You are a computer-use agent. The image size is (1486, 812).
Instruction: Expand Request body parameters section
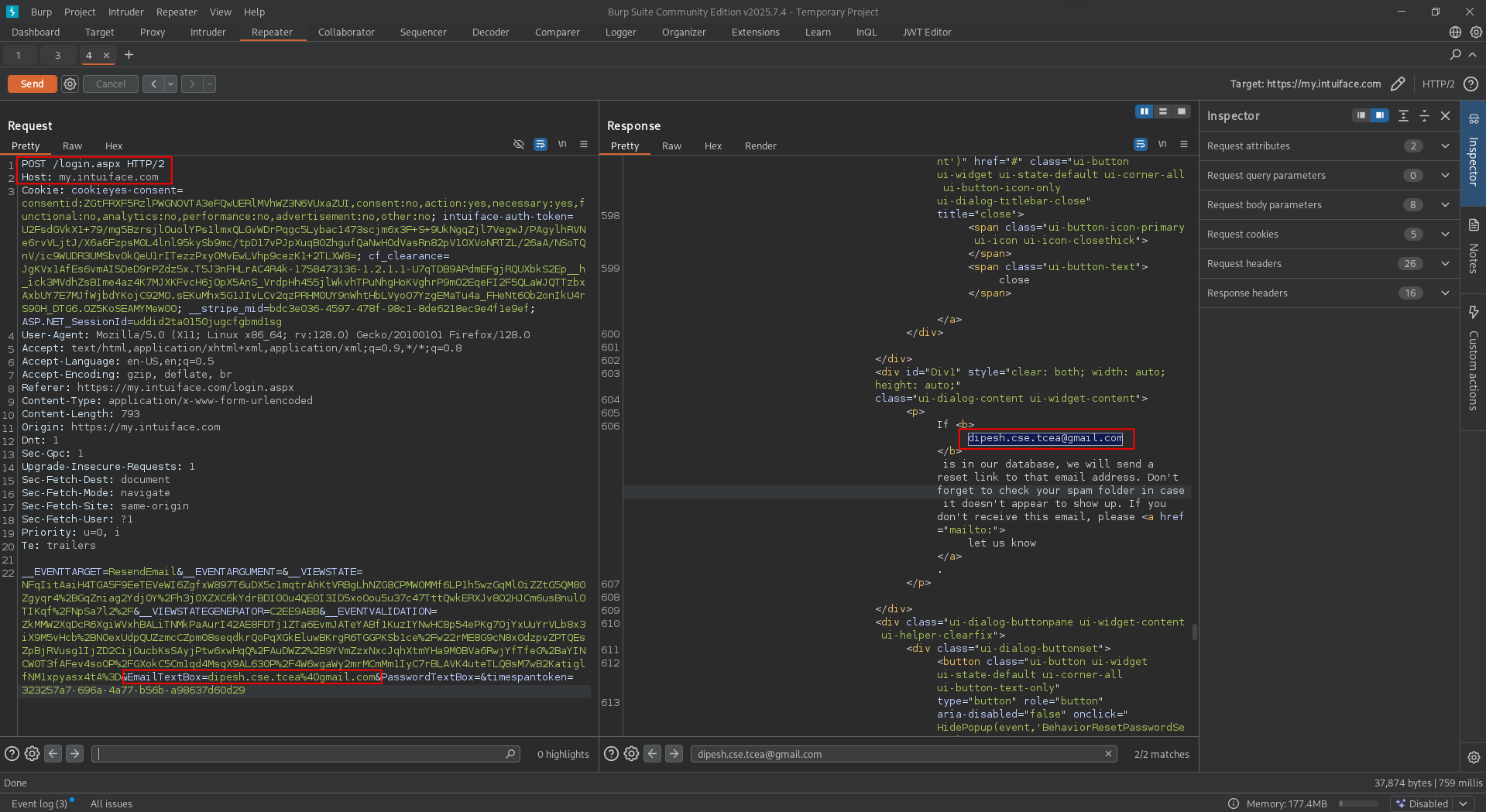pos(1445,205)
